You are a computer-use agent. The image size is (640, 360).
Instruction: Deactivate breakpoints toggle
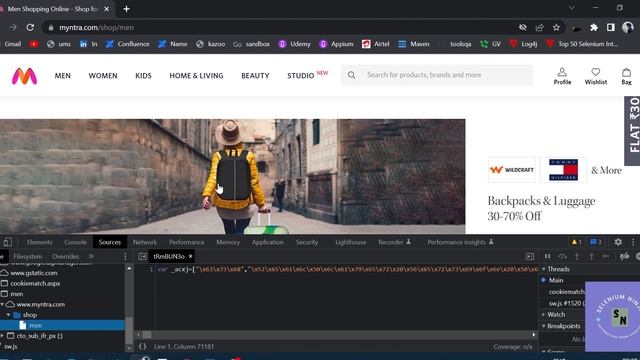coord(624,256)
